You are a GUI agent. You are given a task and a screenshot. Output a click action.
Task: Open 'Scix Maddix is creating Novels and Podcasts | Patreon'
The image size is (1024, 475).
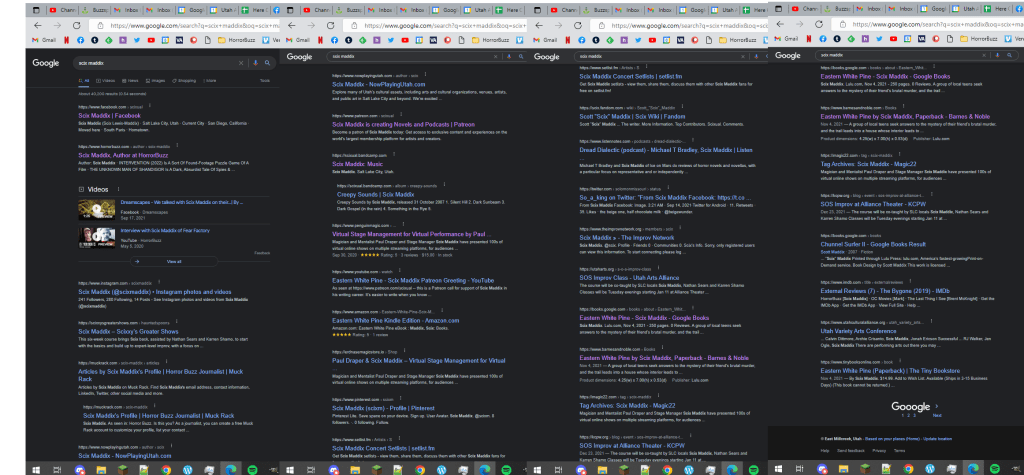point(403,124)
